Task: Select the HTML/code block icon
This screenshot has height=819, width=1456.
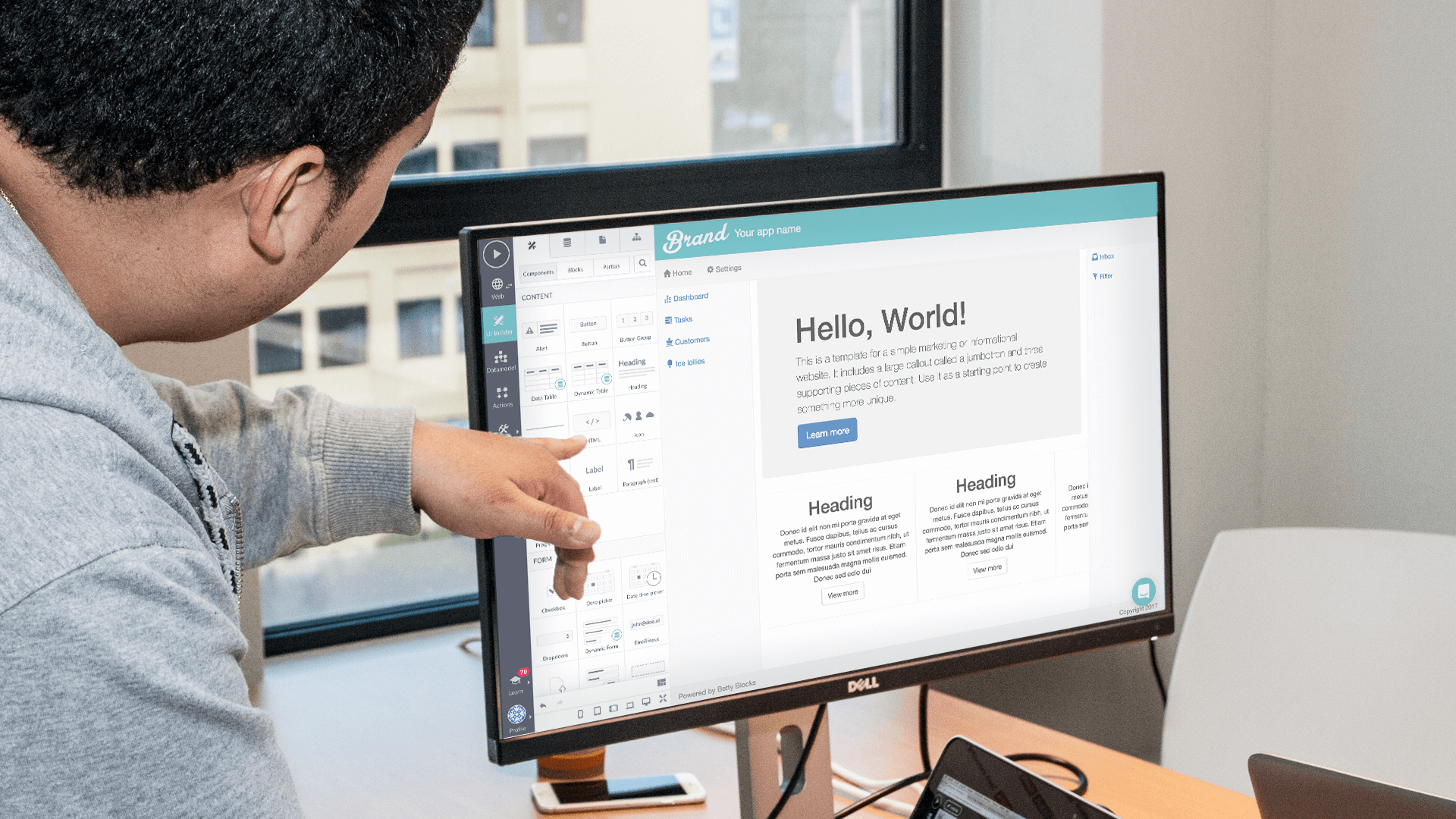Action: pos(591,421)
